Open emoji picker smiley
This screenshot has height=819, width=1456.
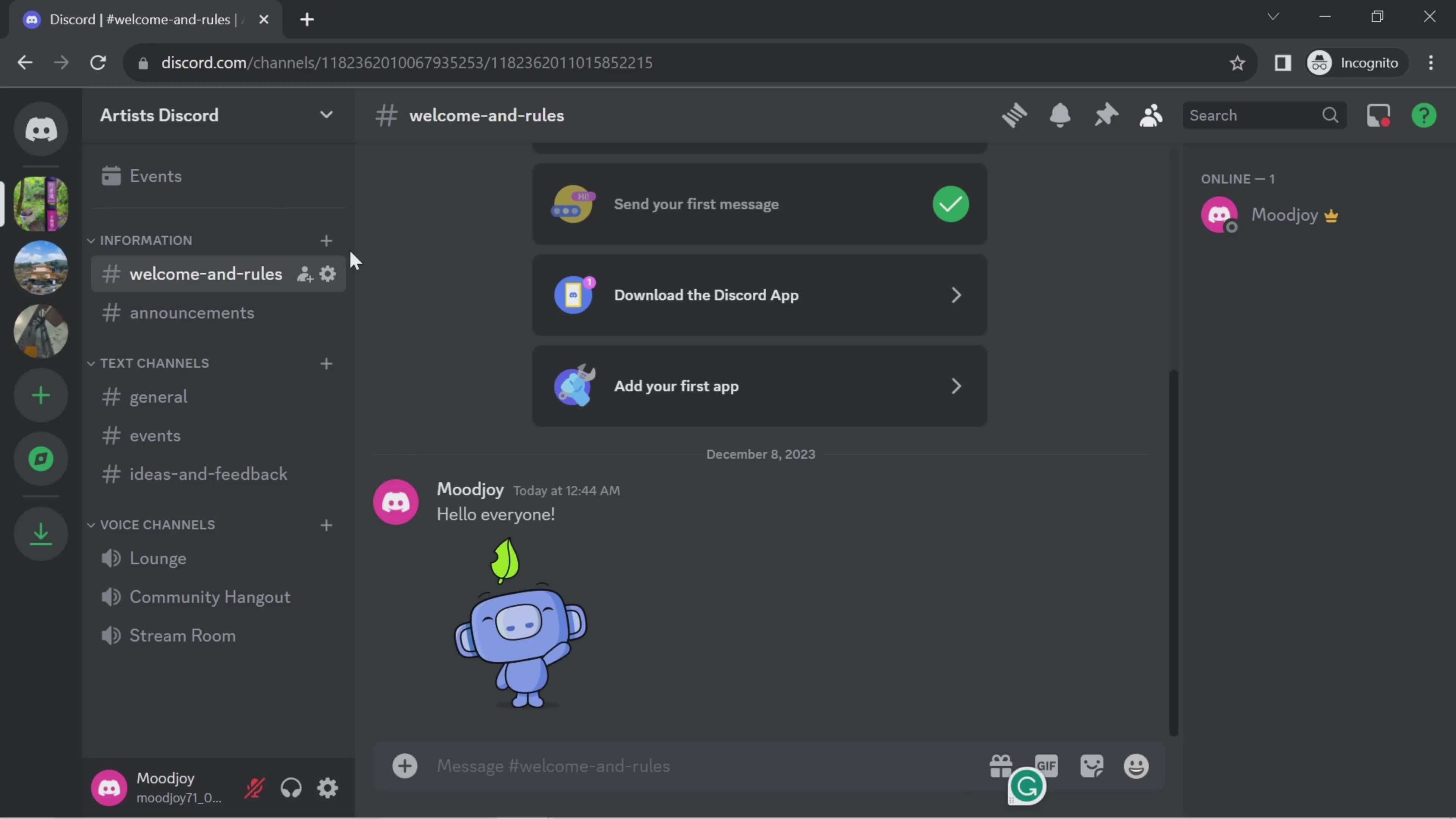coord(1136,766)
